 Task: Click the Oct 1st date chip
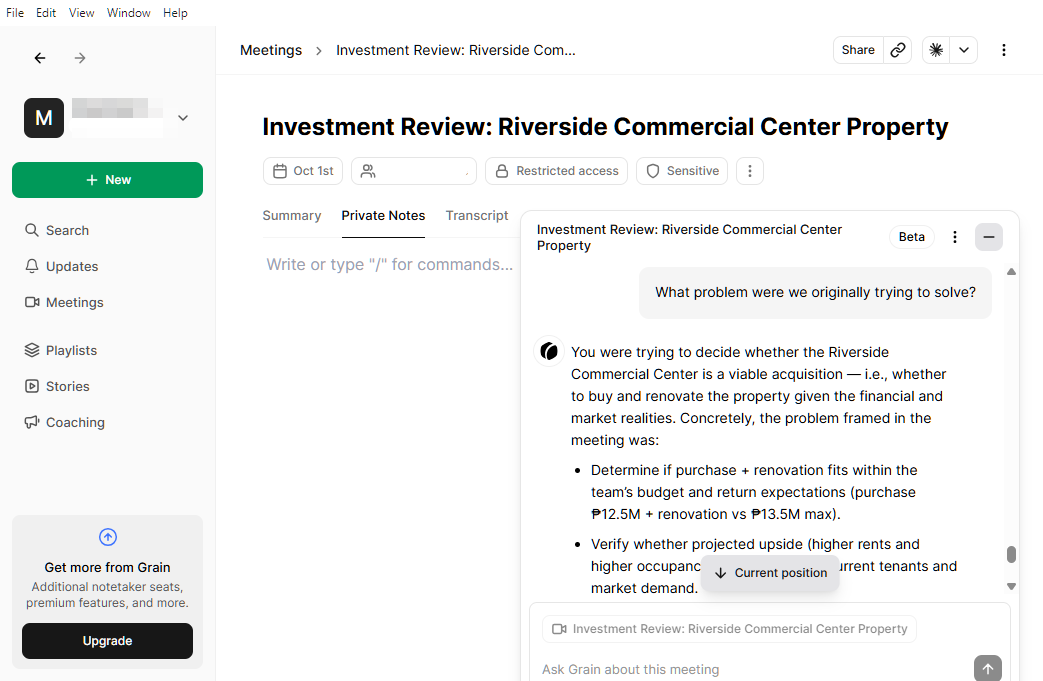click(x=303, y=171)
